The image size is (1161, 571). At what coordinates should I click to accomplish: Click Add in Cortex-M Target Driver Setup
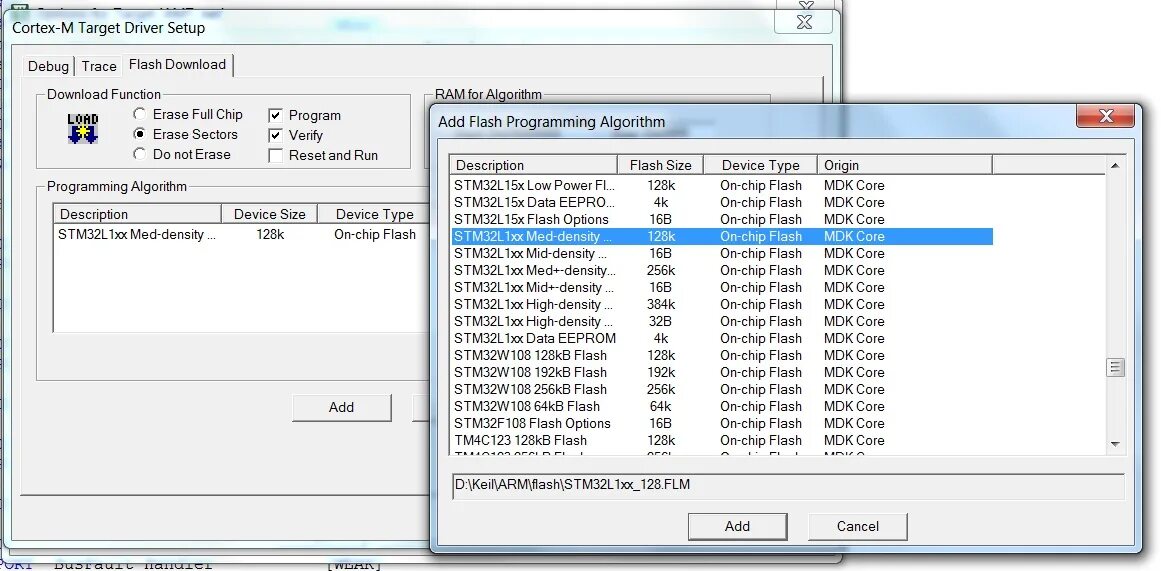tap(341, 407)
